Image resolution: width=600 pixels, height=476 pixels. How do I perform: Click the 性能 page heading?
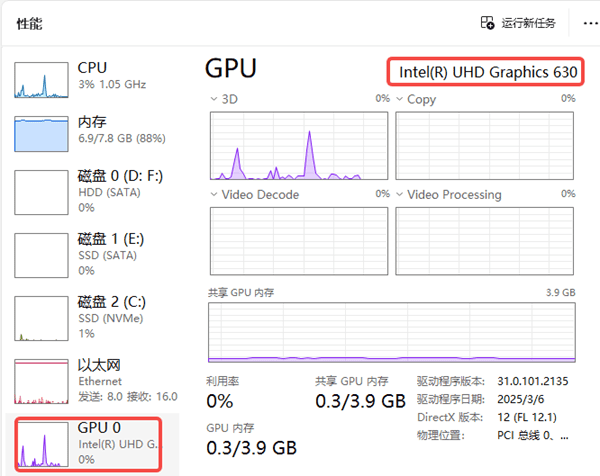point(30,23)
